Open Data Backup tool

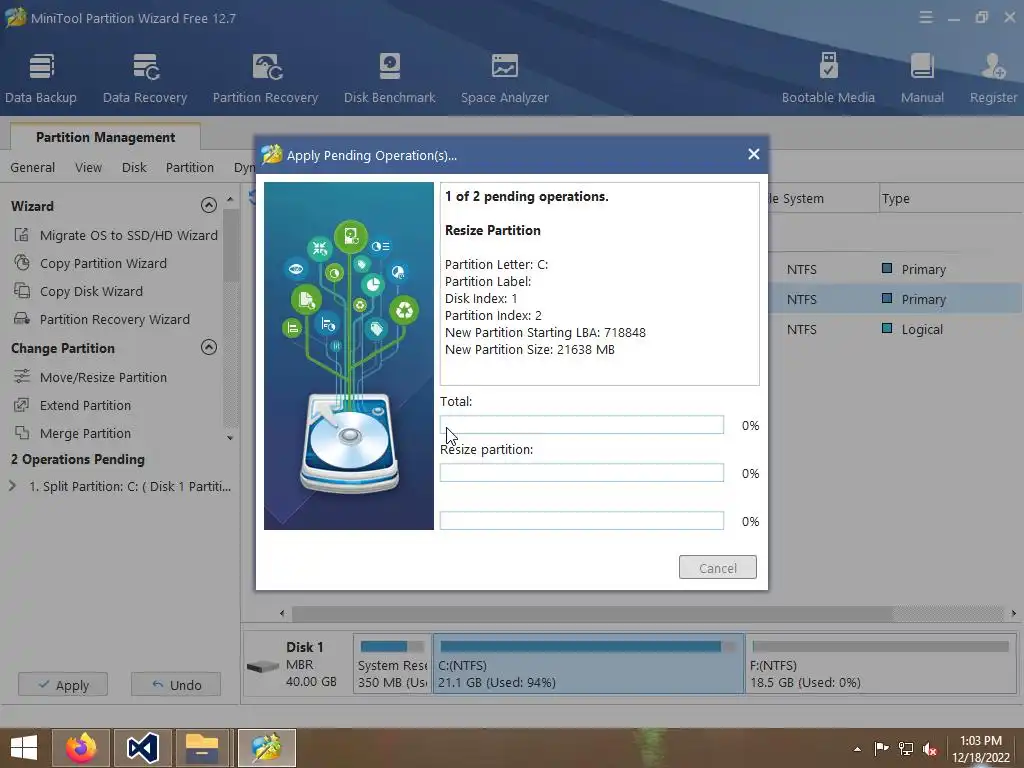(40, 78)
